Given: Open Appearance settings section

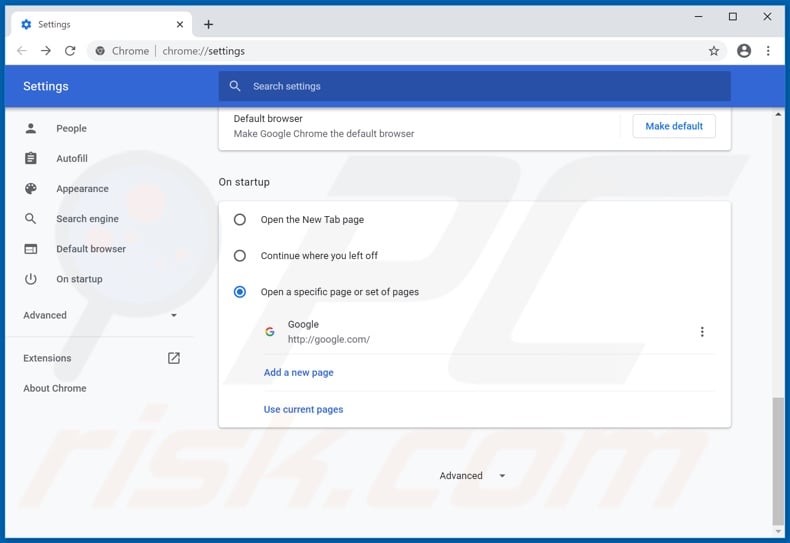Looking at the screenshot, I should click(x=83, y=188).
